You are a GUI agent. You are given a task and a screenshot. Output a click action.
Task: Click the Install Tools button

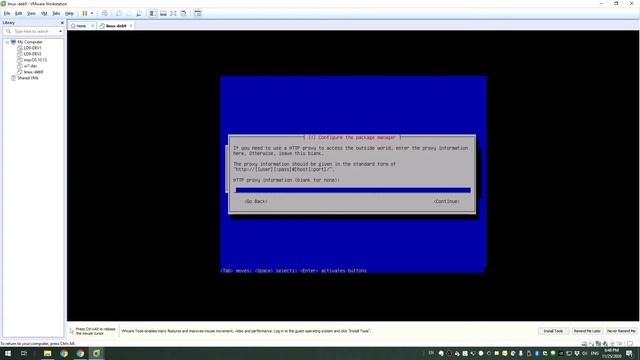tap(553, 331)
